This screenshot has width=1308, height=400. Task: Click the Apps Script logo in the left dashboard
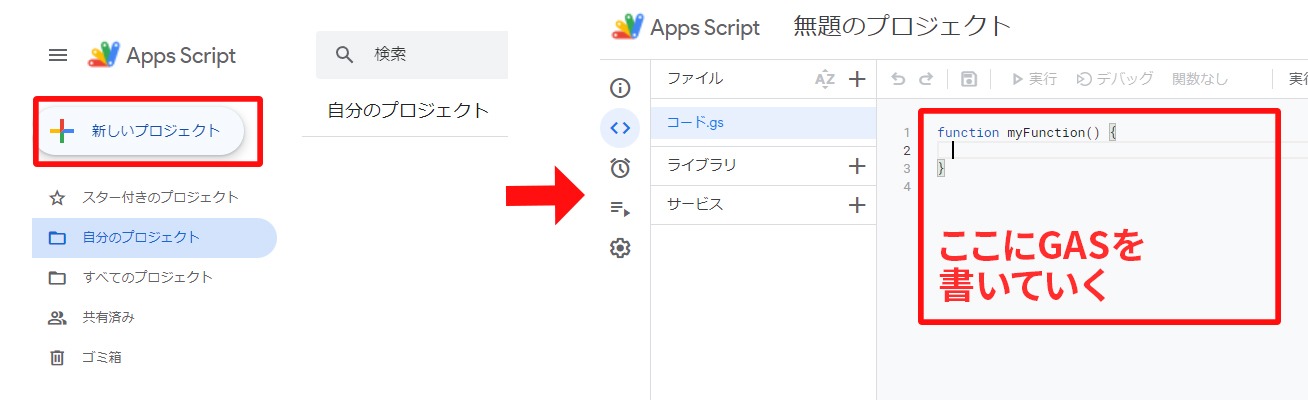[163, 56]
